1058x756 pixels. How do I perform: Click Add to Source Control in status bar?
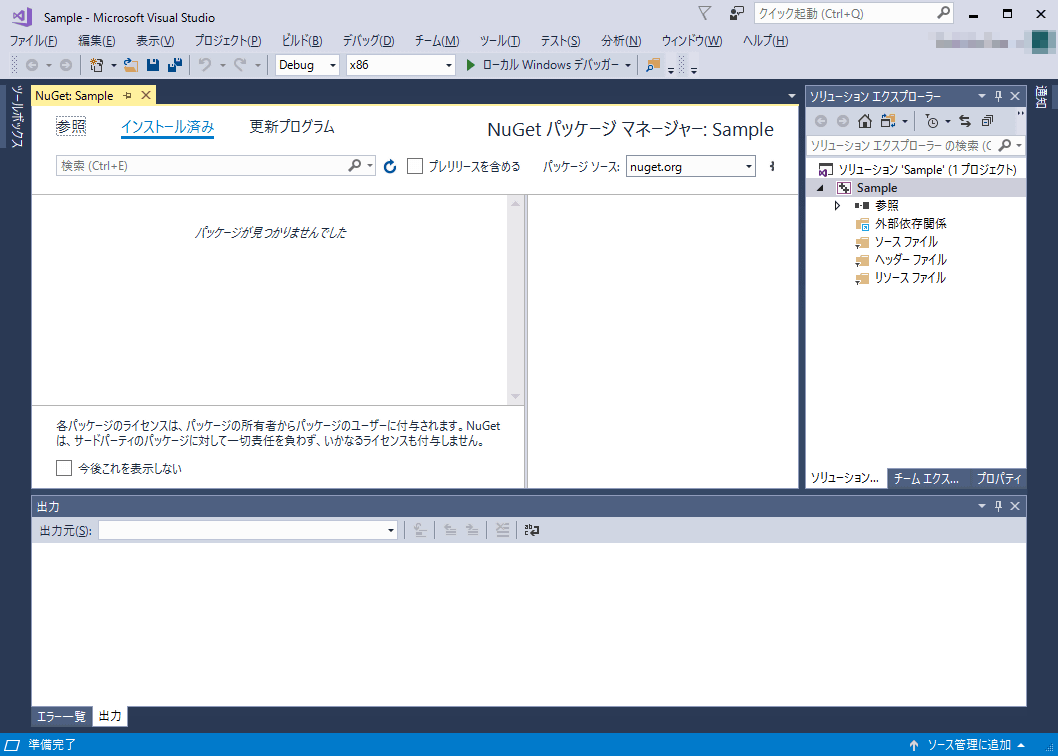tap(968, 745)
